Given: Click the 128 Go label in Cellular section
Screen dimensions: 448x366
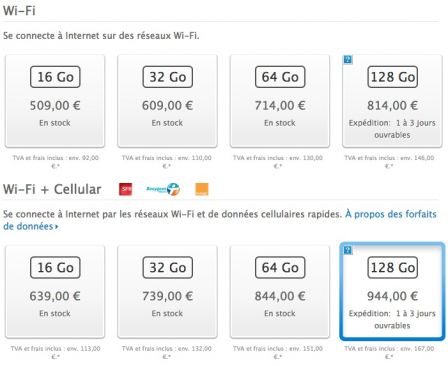Looking at the screenshot, I should [x=393, y=267].
